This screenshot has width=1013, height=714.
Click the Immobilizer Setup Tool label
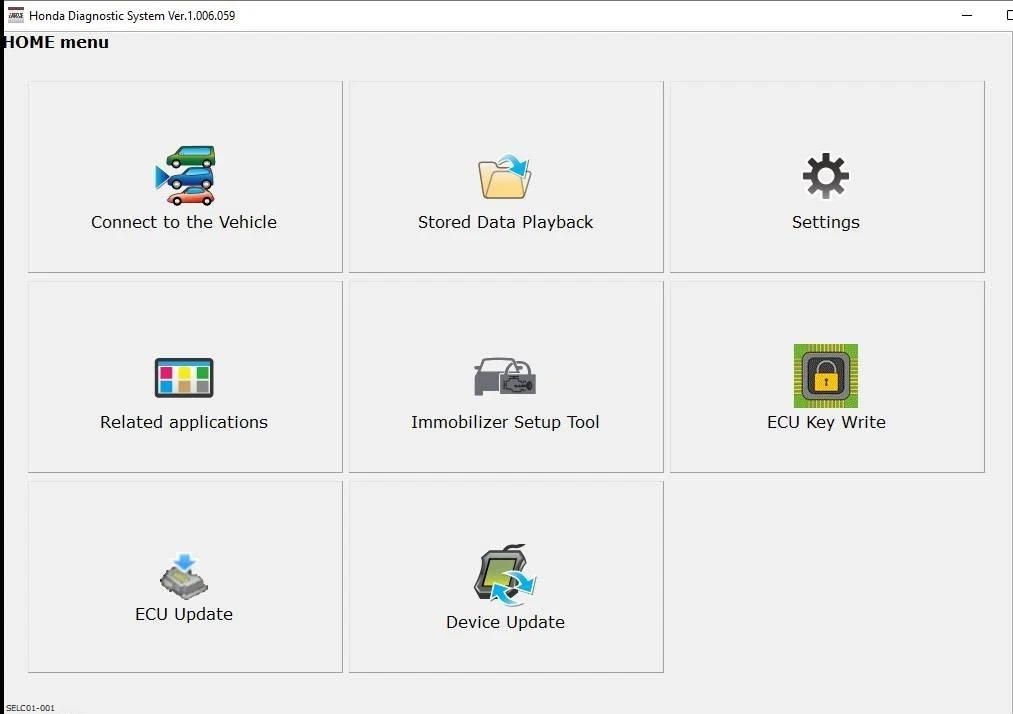(505, 422)
